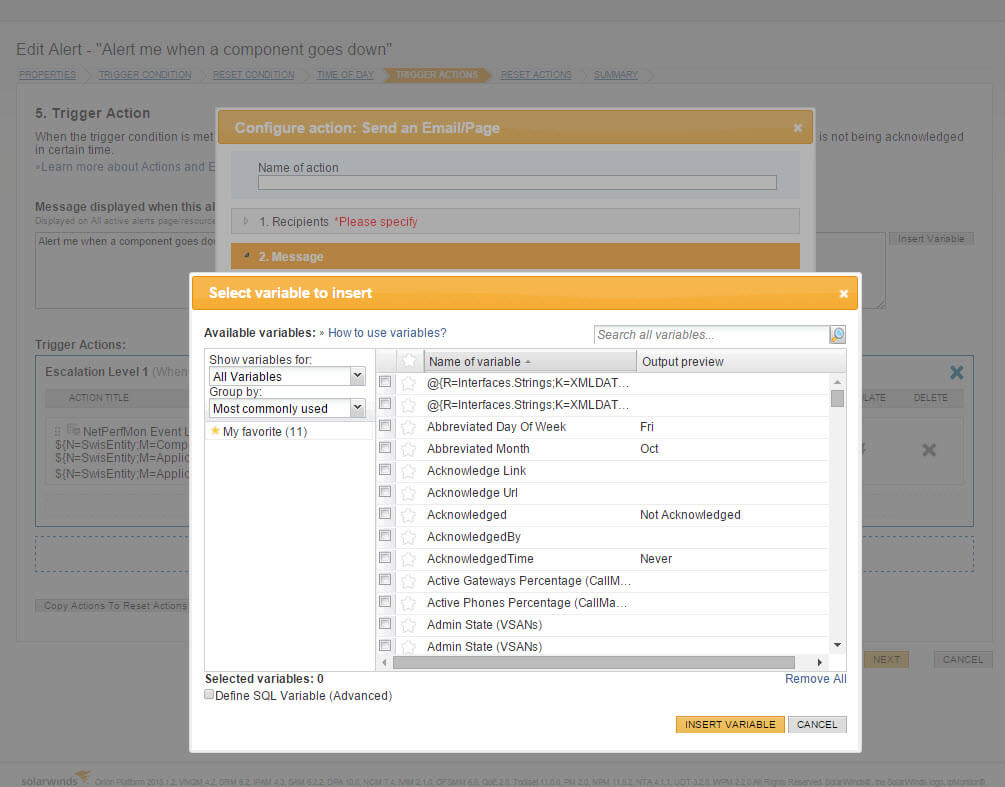Image resolution: width=1005 pixels, height=787 pixels.
Task: Switch to the SUMMARY step
Action: [x=616, y=74]
